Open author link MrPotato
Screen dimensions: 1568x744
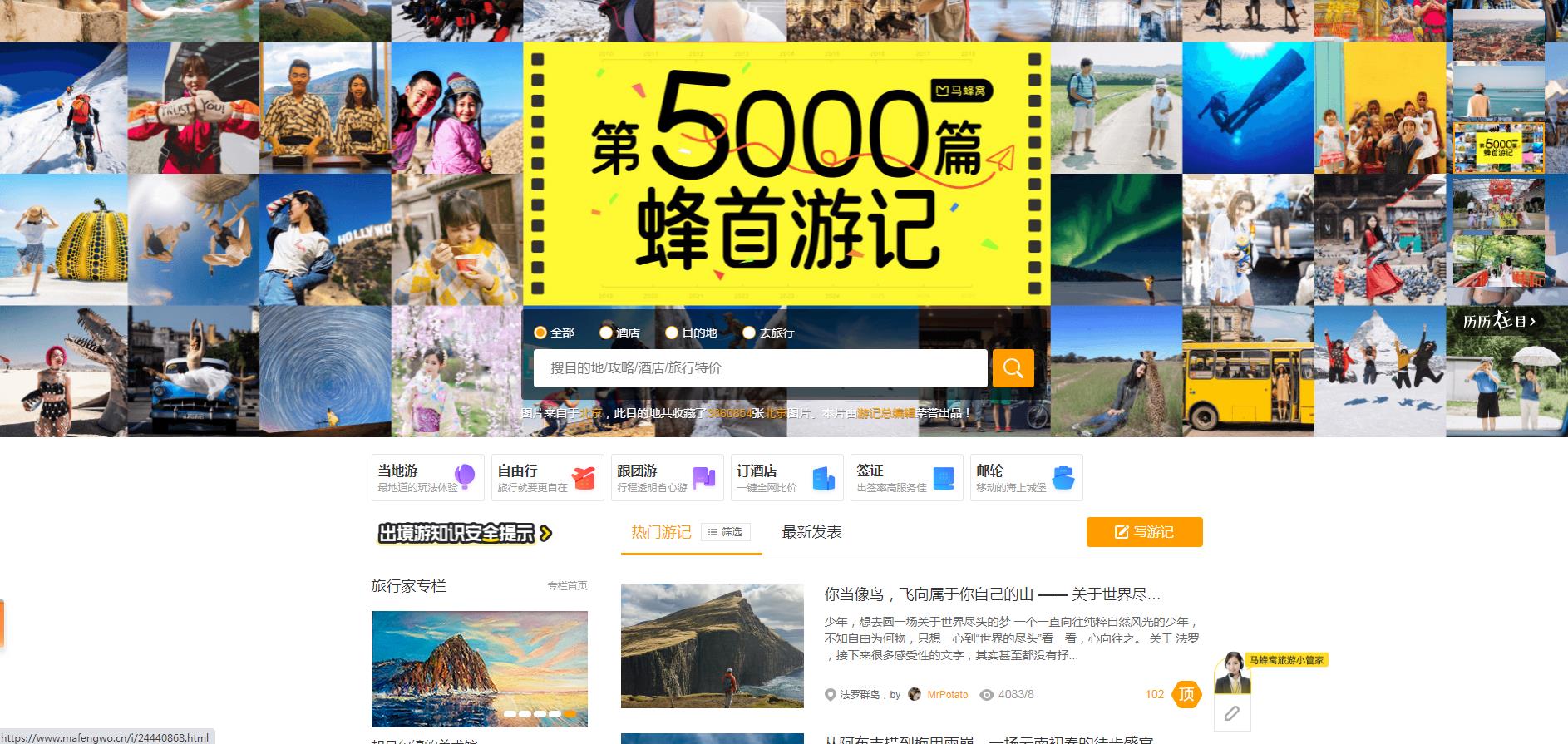(948, 695)
